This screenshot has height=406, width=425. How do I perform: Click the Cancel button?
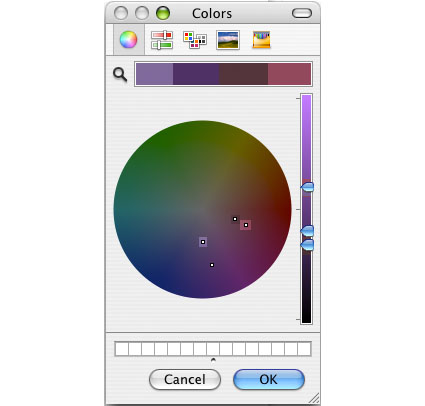pos(185,379)
